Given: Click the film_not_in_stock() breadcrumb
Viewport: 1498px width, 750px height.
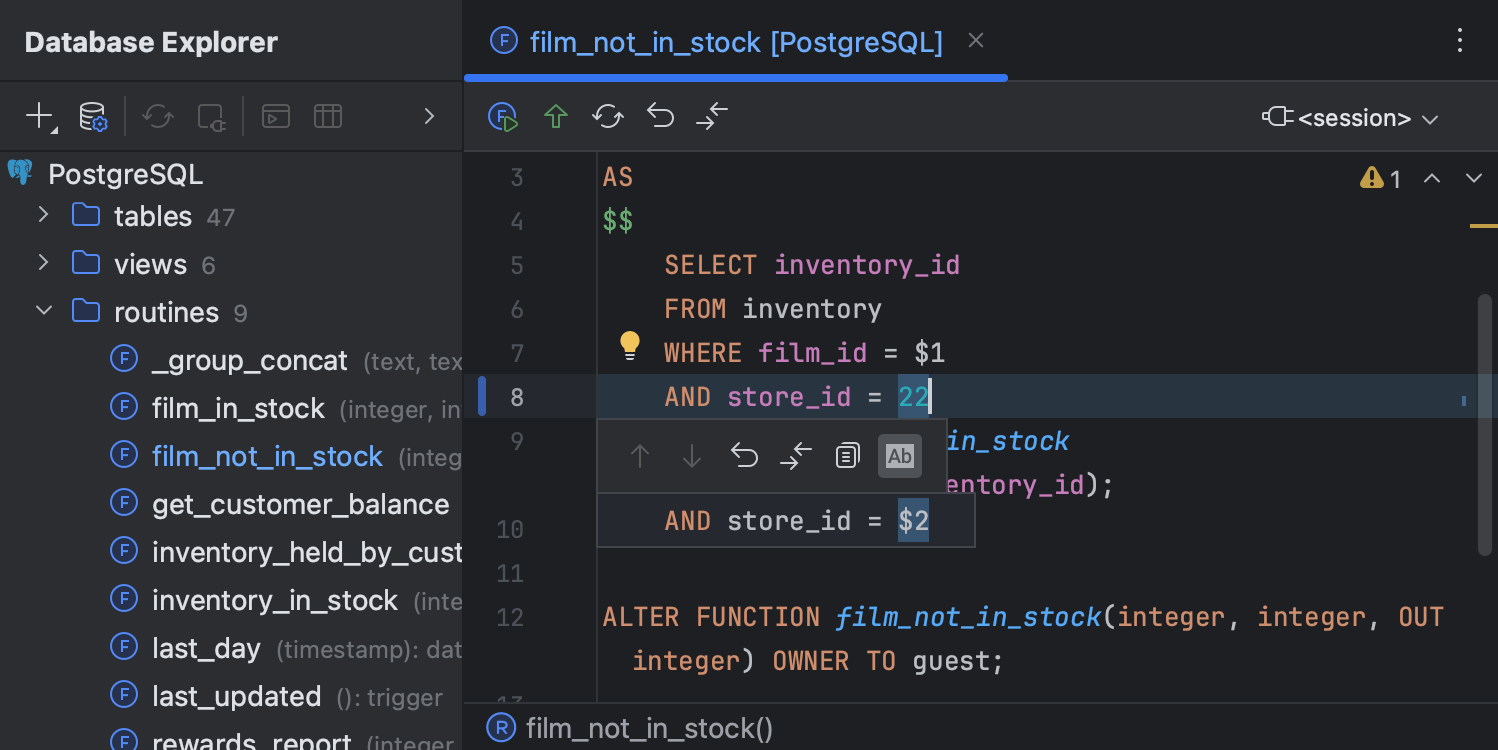Looking at the screenshot, I should point(648,729).
